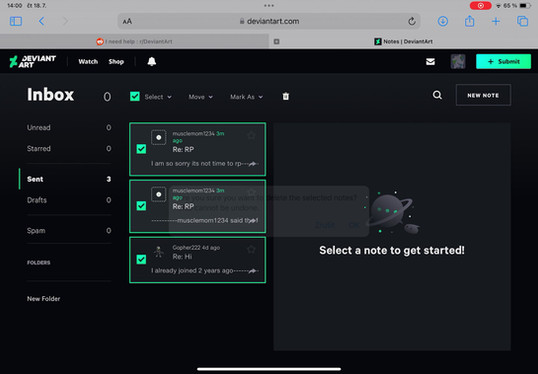The height and width of the screenshot is (374, 538).
Task: Click musclemom1234 avatar on 'I am so sorry' note
Action: pyautogui.click(x=159, y=137)
